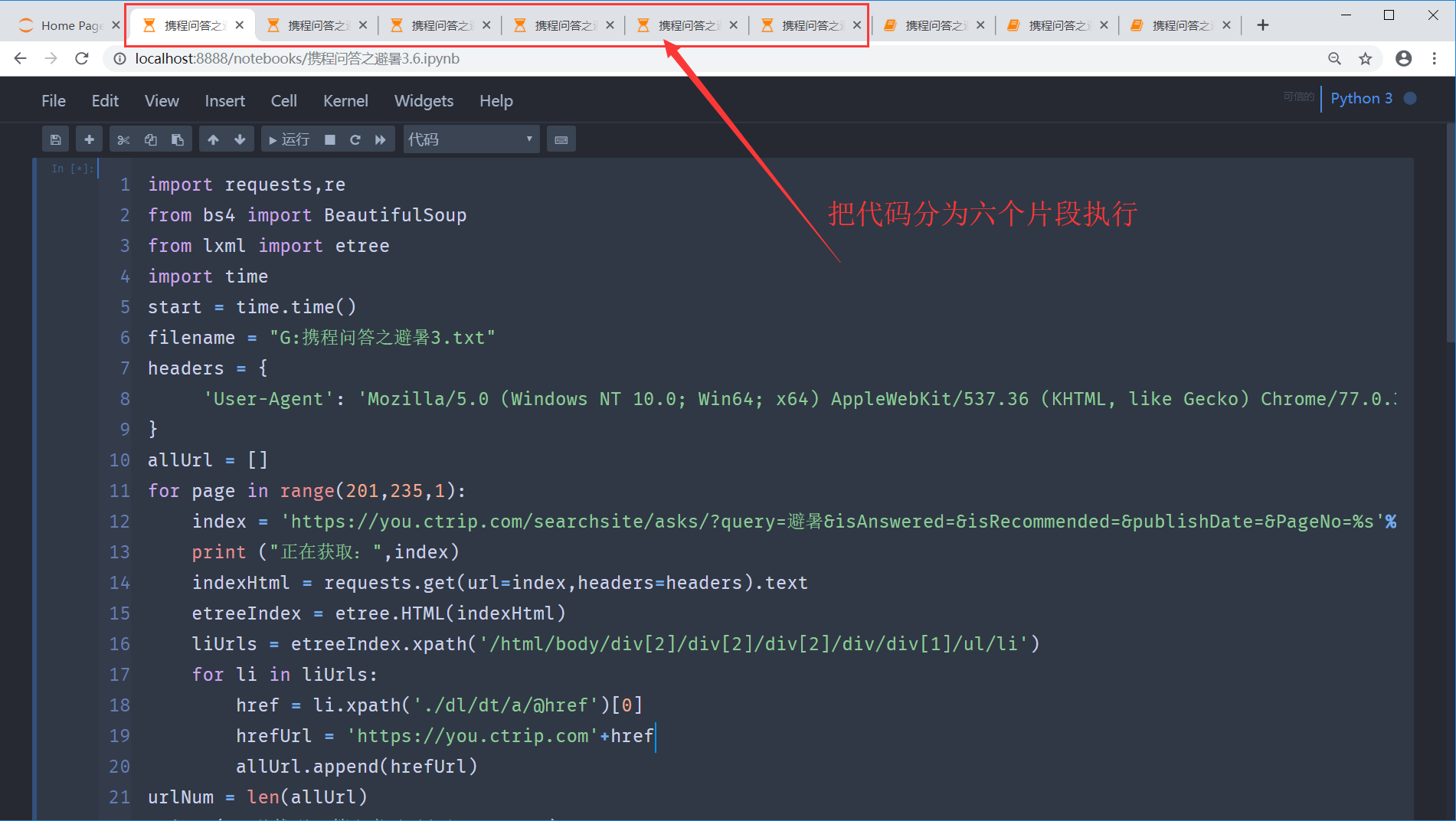Close the Home Page tab
1456x821 pixels.
coord(116,25)
